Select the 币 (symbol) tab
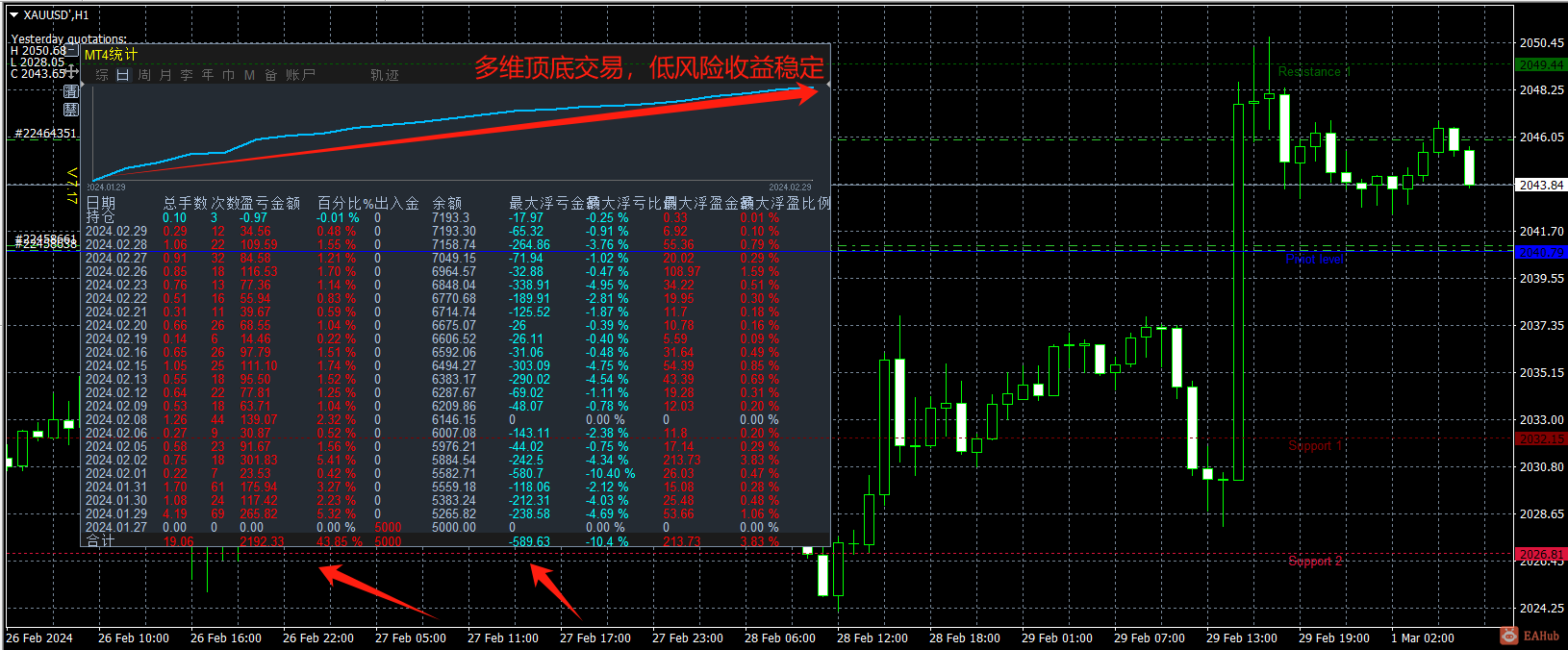This screenshot has width=1568, height=650. pos(229,75)
